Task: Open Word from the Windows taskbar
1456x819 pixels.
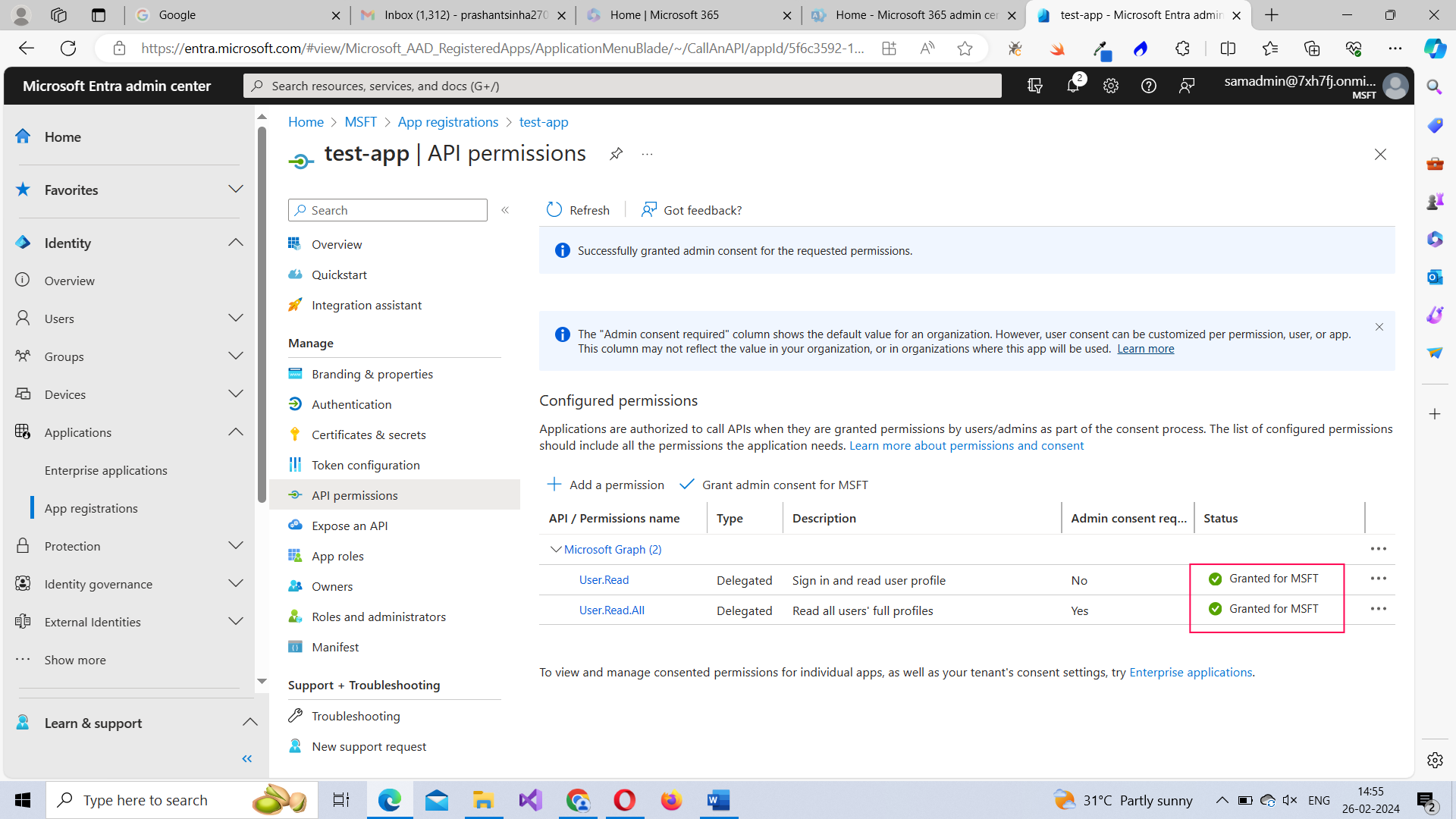Action: [718, 800]
